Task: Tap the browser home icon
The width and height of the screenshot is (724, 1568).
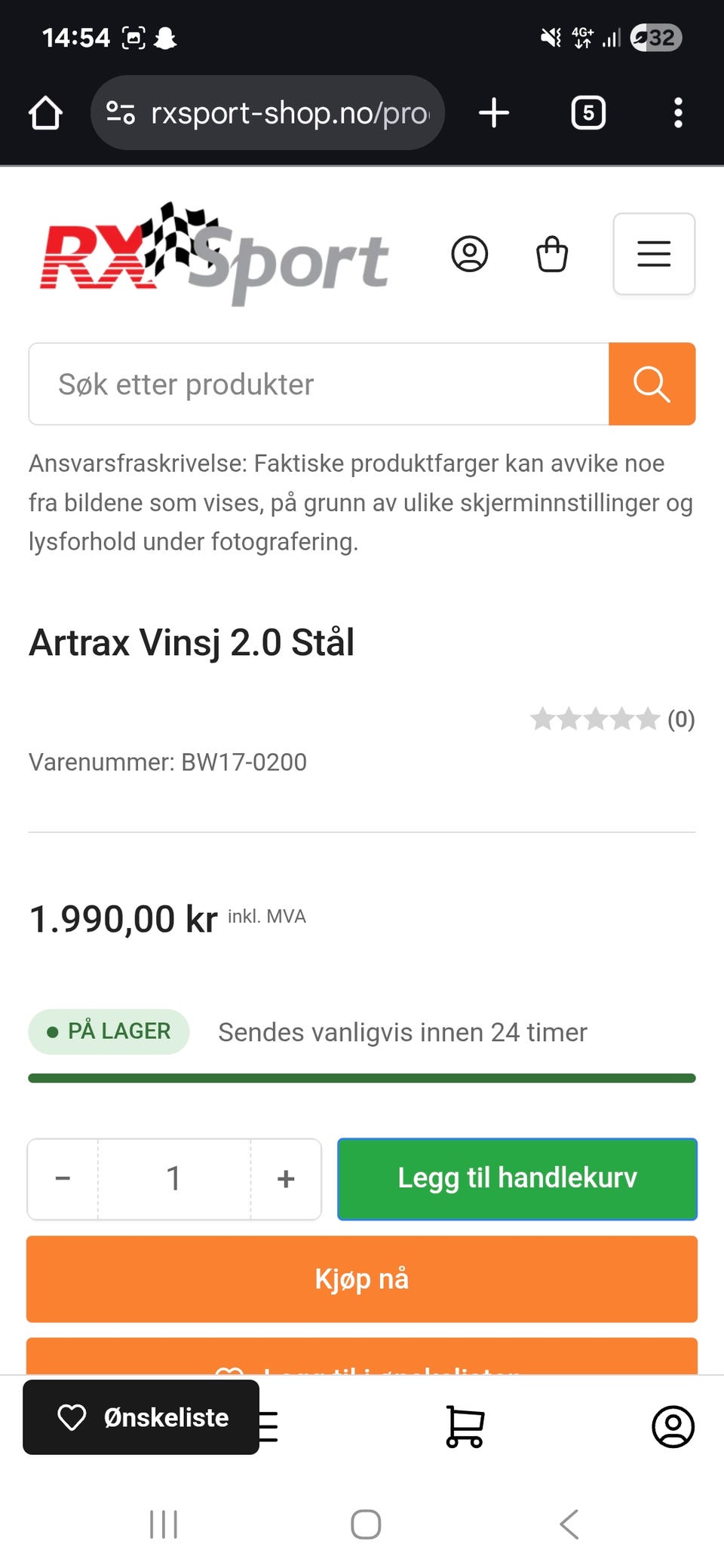Action: (45, 113)
